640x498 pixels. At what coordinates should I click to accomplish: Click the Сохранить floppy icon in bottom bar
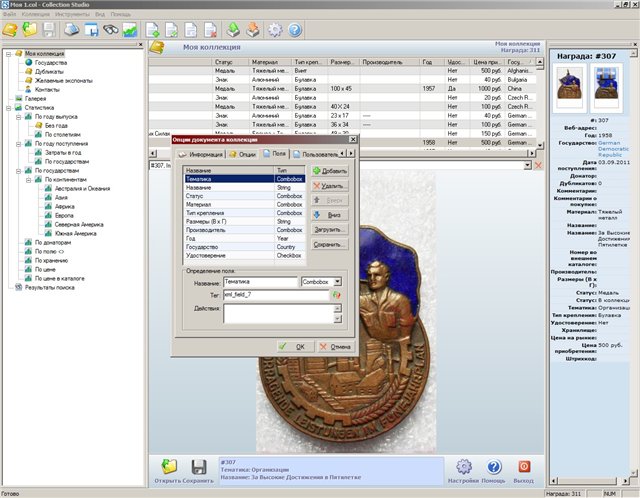199,467
